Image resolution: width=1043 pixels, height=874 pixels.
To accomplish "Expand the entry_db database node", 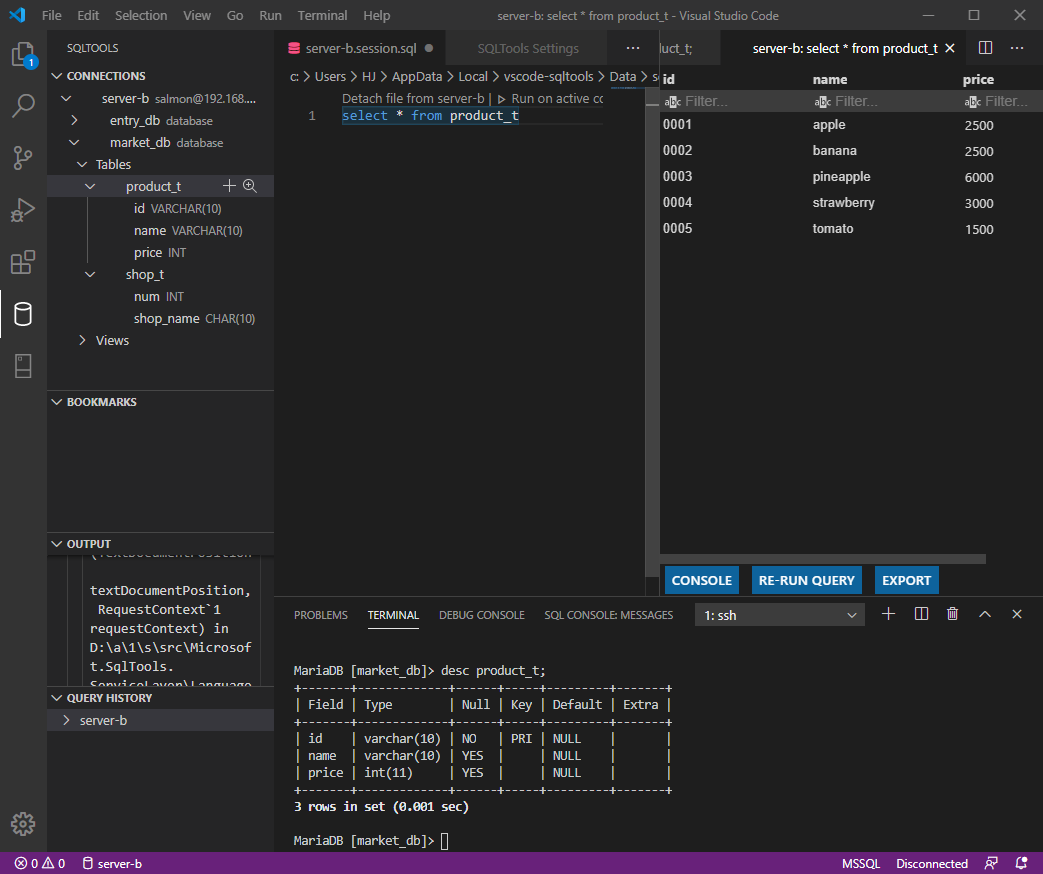I will [x=74, y=120].
